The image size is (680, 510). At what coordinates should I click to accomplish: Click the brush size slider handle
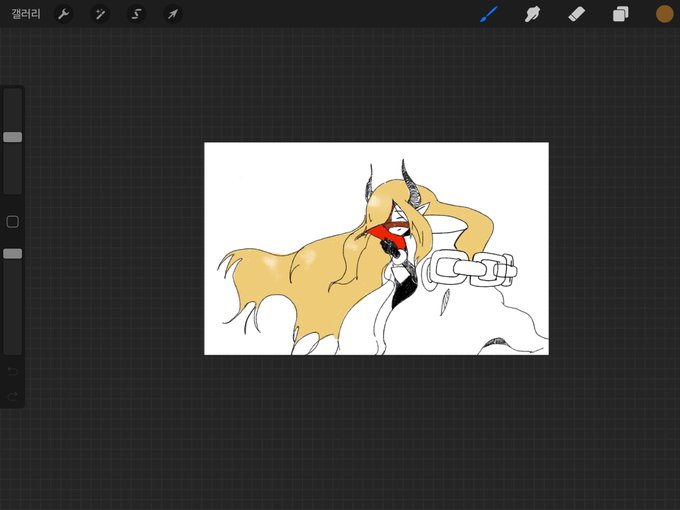(x=13, y=137)
